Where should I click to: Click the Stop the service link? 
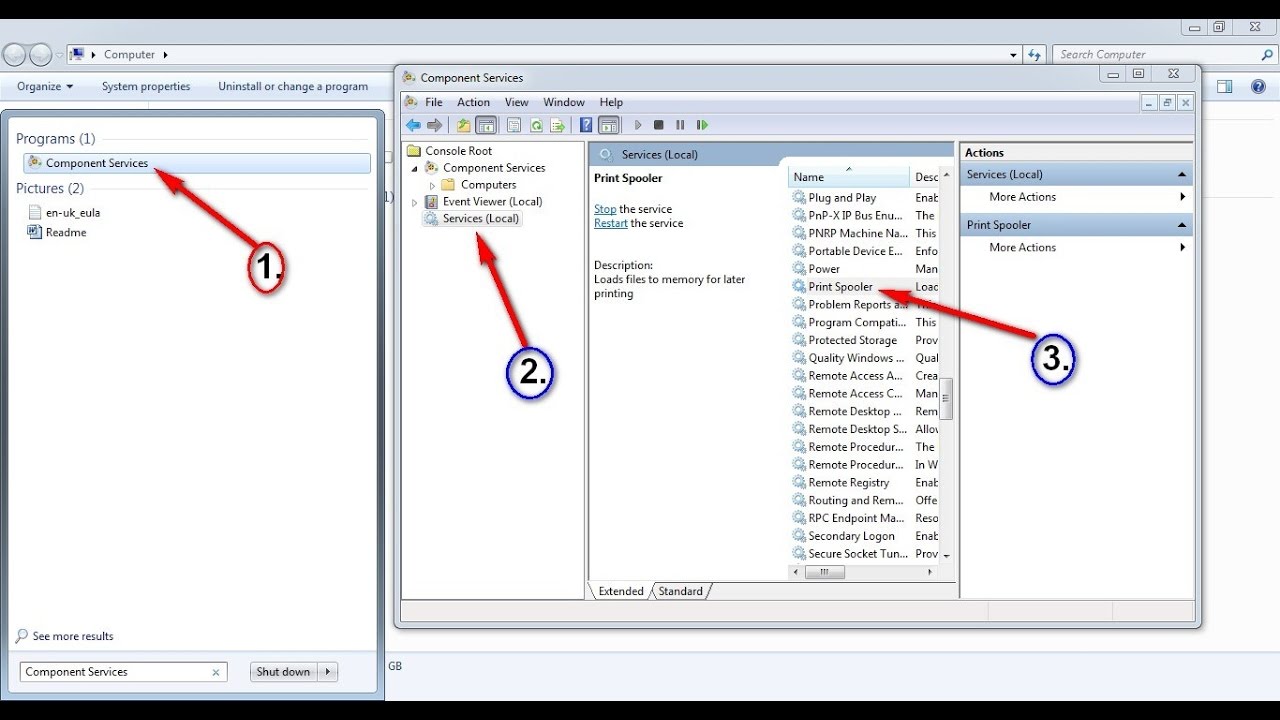point(605,209)
